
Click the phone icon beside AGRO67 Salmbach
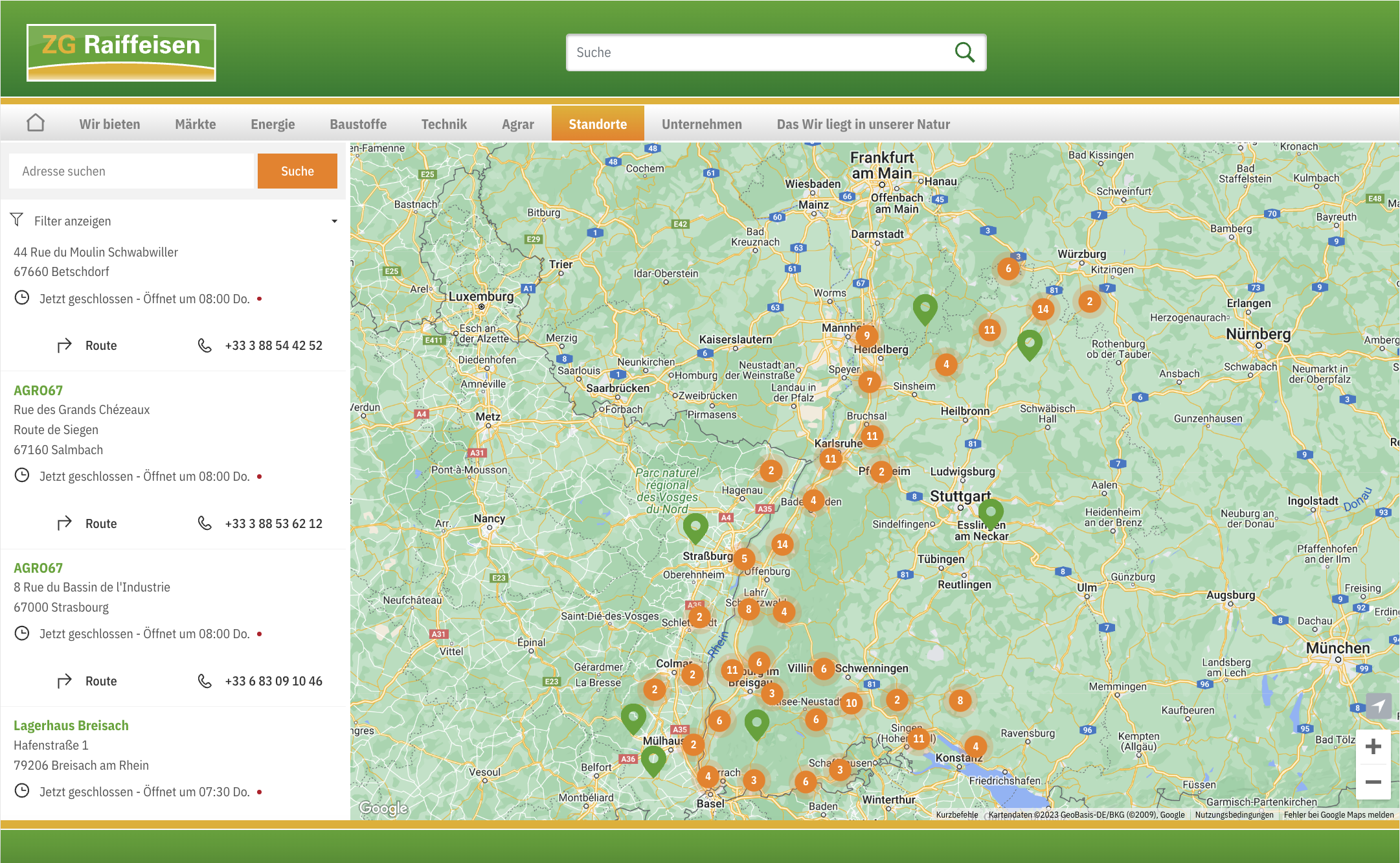point(205,523)
